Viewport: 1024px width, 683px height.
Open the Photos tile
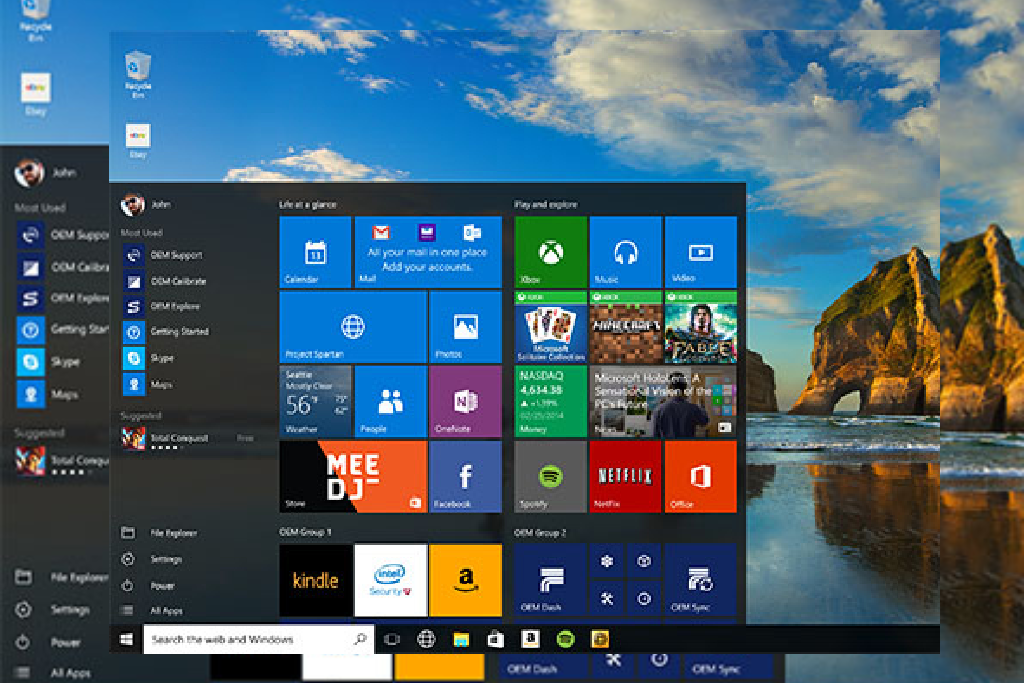[x=466, y=327]
